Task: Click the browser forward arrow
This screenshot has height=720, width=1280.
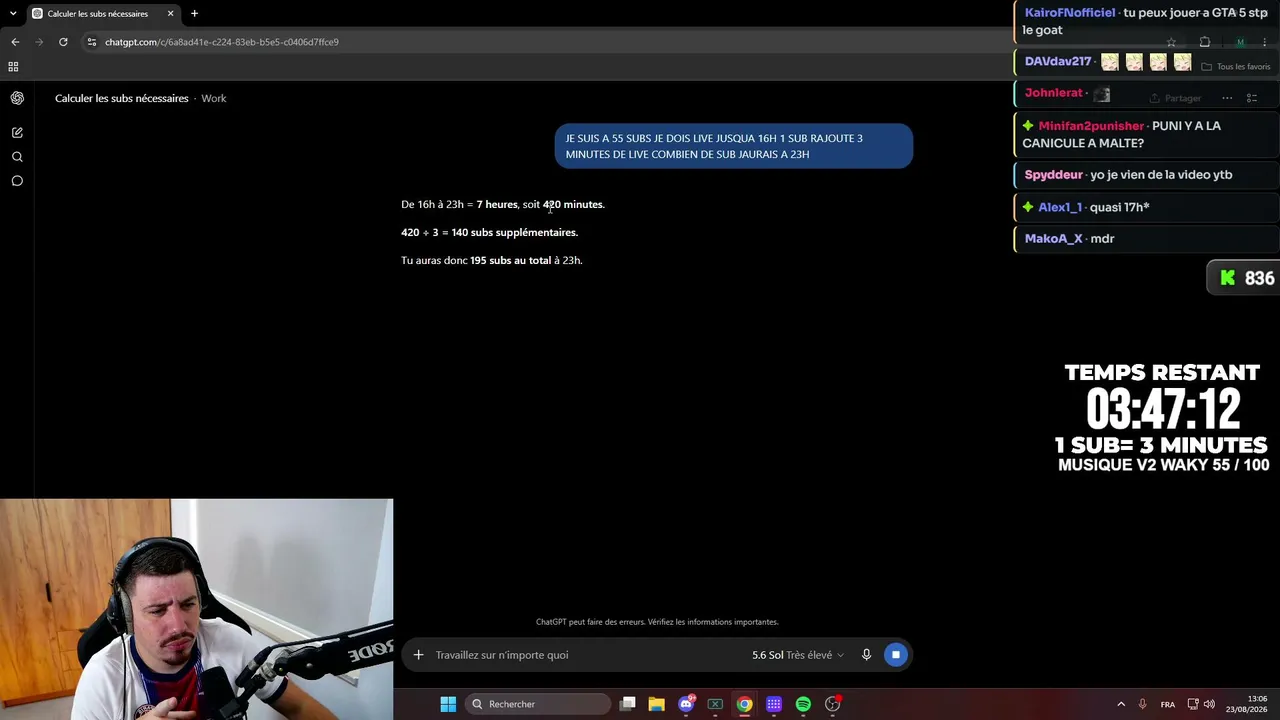Action: click(x=39, y=42)
